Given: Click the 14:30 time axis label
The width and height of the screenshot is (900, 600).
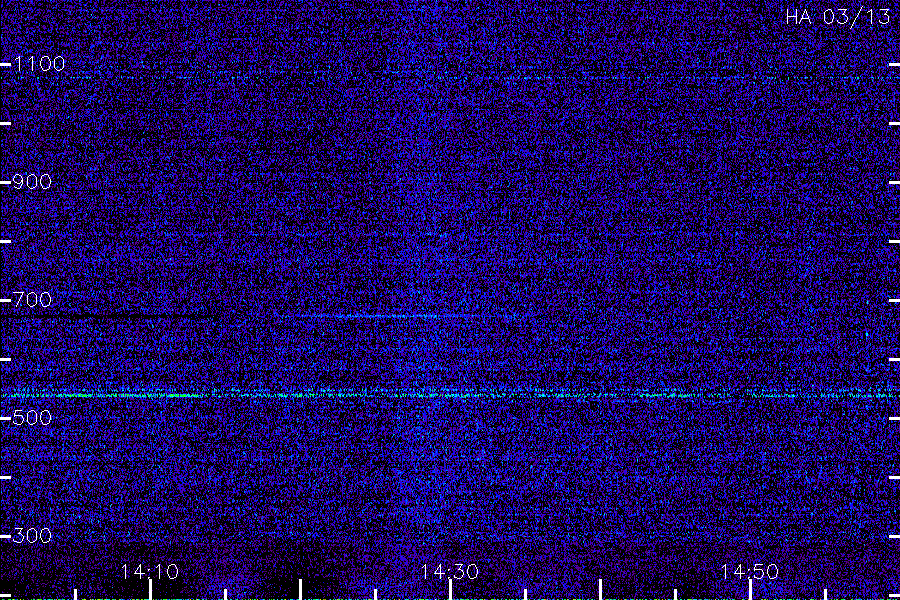Looking at the screenshot, I should click(449, 572).
